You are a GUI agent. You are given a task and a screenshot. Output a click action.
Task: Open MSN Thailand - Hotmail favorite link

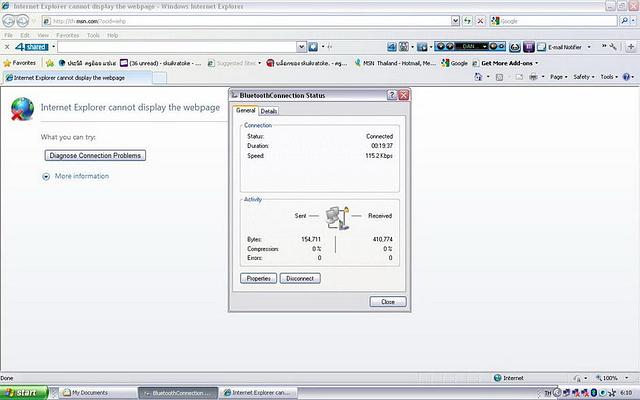click(395, 63)
